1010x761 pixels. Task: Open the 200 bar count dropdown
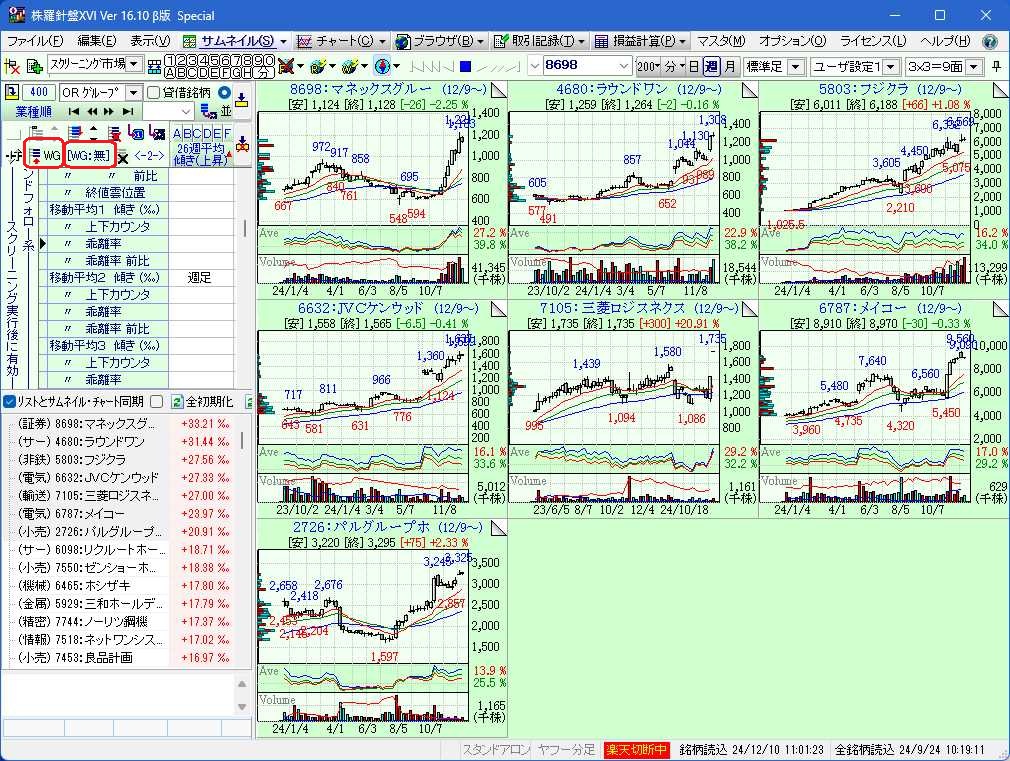point(648,66)
